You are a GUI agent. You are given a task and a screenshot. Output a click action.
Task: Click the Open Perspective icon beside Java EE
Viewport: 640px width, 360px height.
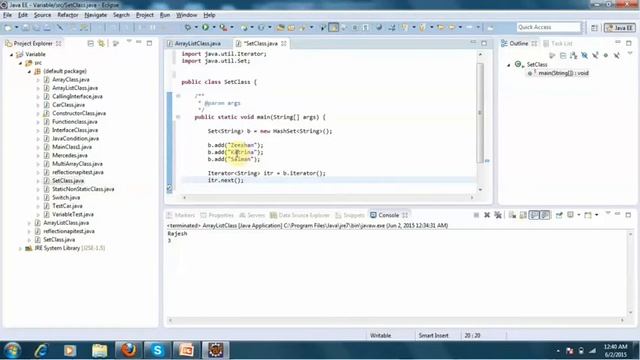click(x=594, y=28)
